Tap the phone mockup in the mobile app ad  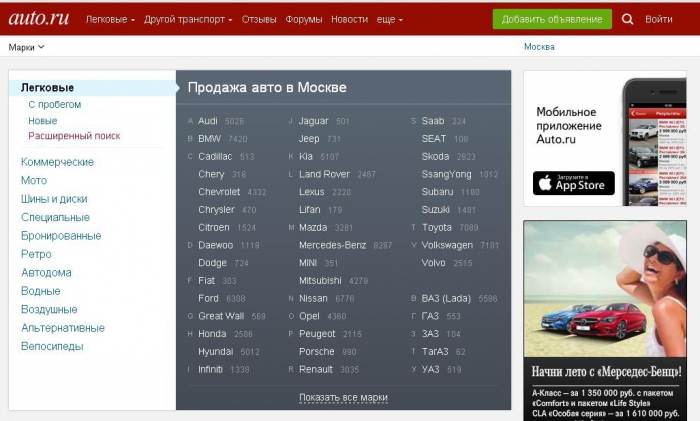pyautogui.click(x=654, y=142)
